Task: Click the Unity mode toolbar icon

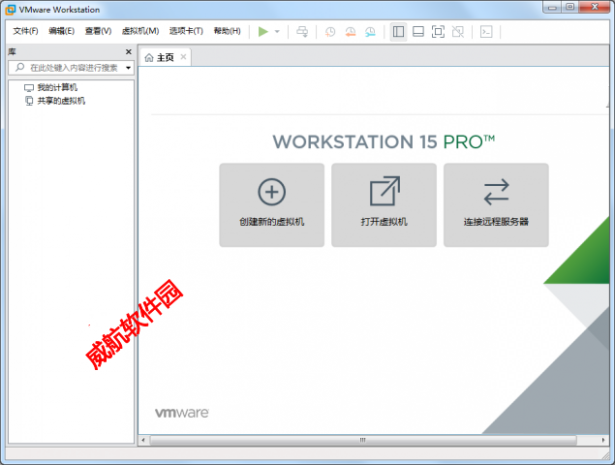Action: pos(458,32)
